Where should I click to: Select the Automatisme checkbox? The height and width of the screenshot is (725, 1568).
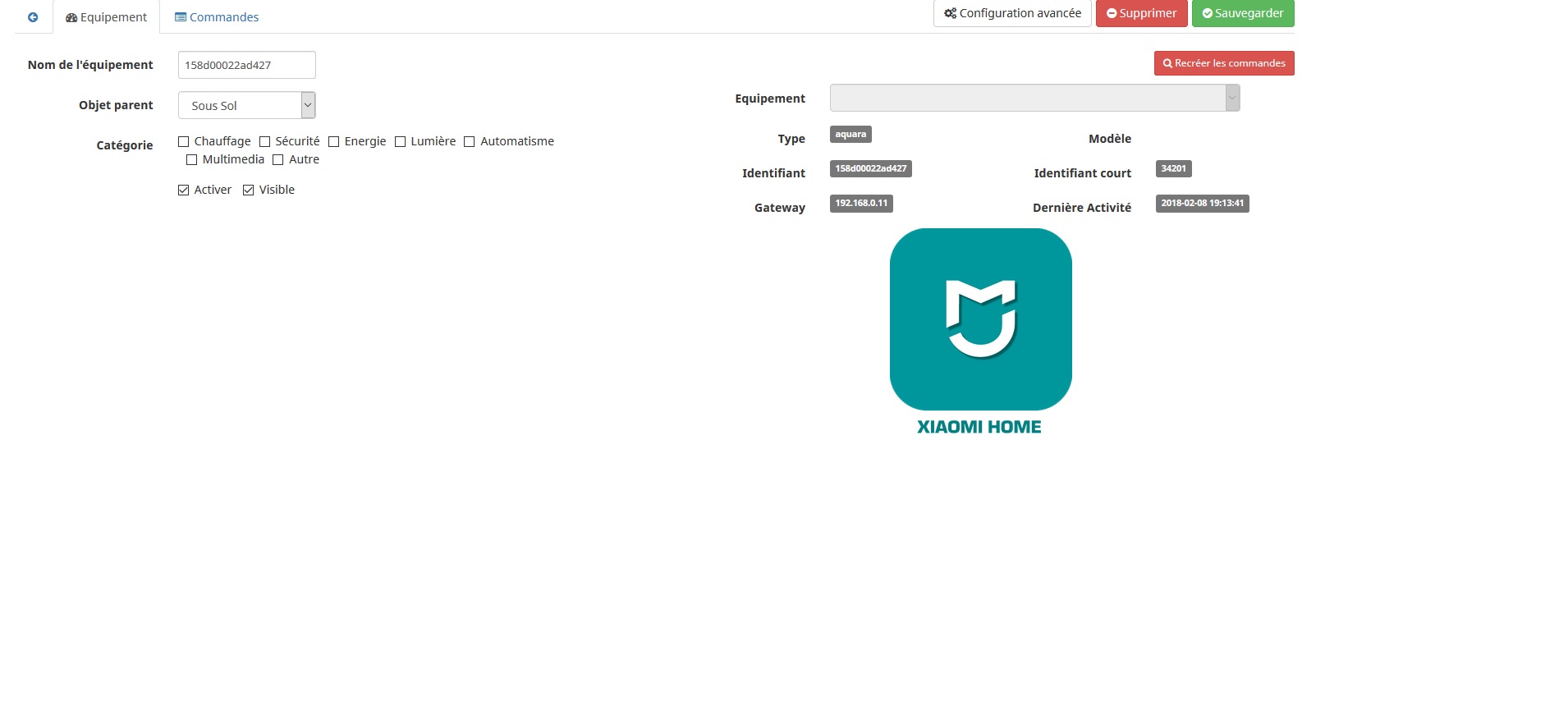tap(470, 142)
